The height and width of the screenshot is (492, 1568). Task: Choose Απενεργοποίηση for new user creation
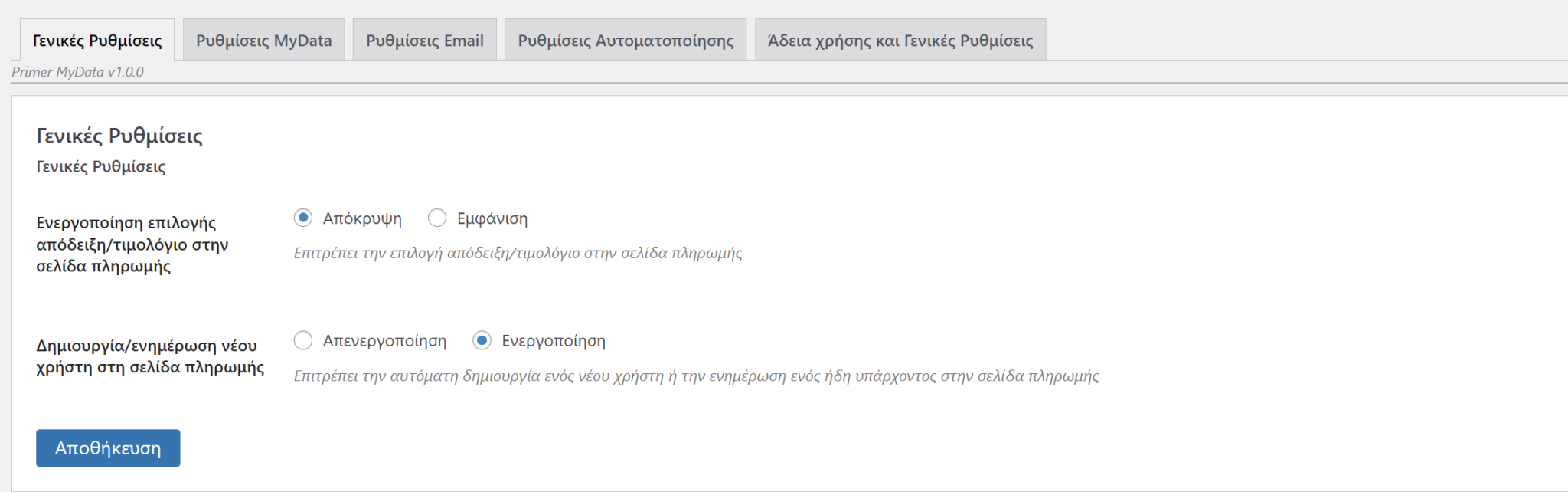[303, 340]
